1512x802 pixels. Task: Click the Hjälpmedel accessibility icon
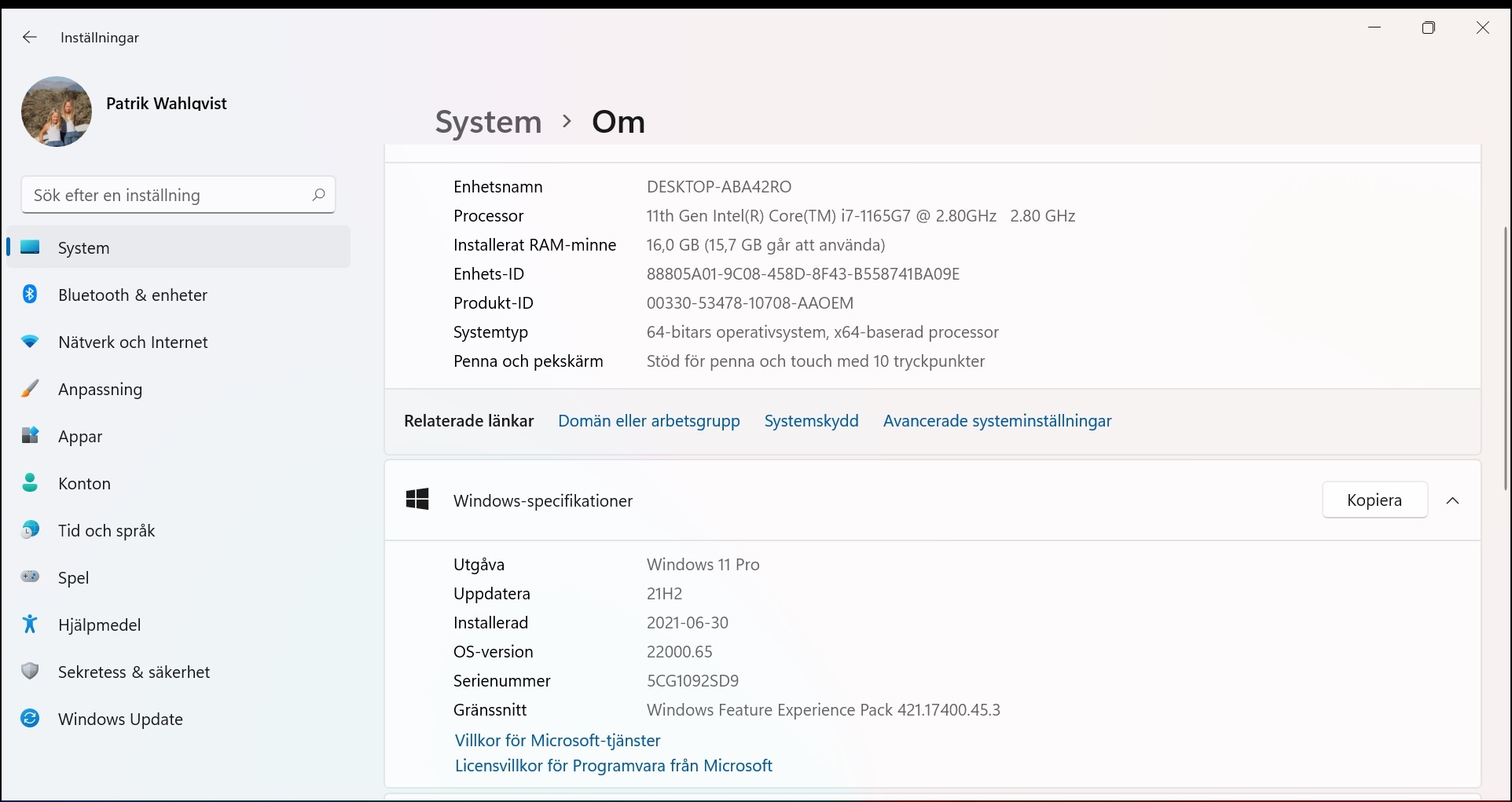point(30,624)
